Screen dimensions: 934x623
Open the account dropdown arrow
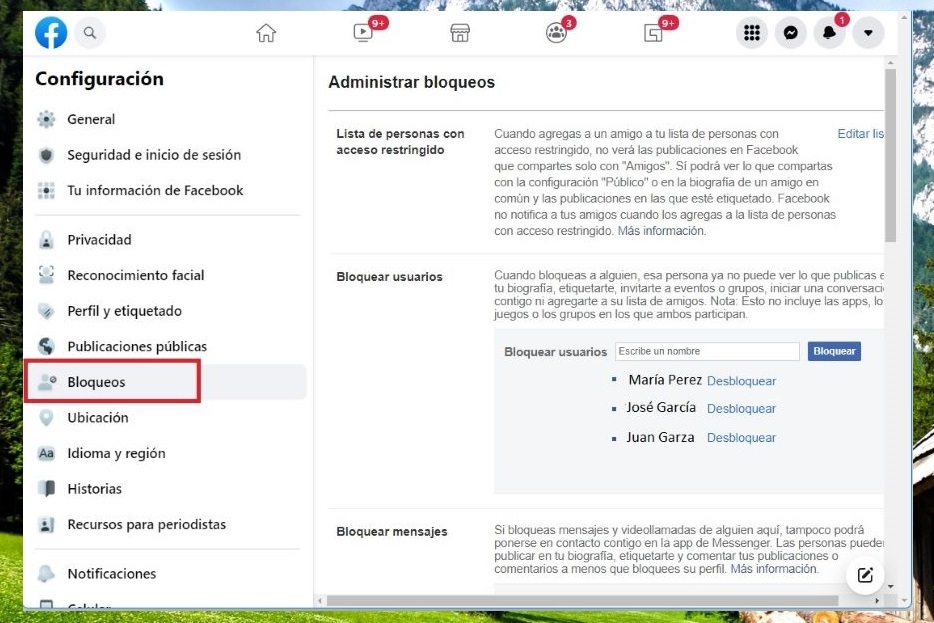[868, 32]
